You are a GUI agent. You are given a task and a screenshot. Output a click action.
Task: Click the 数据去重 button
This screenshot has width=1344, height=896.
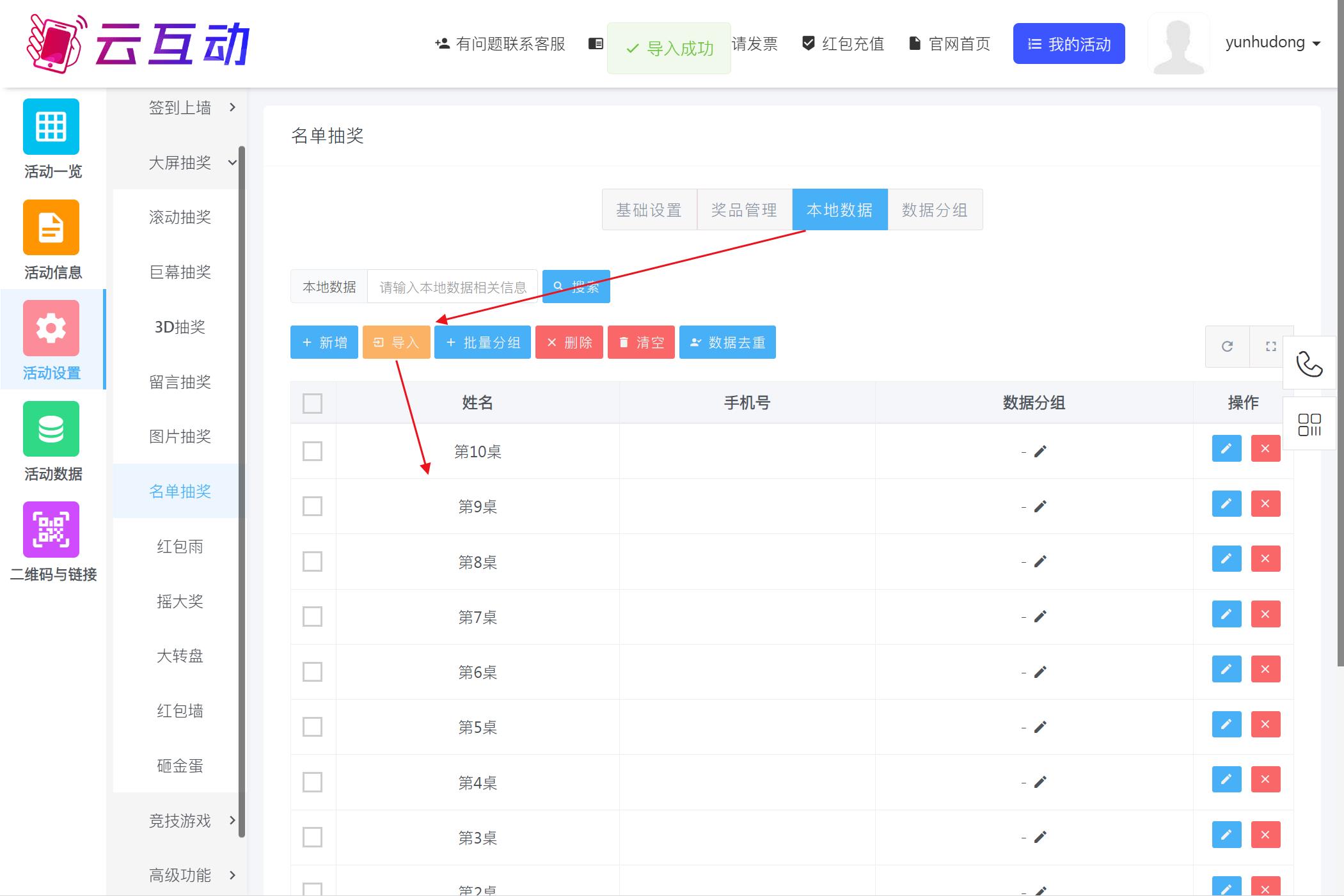[x=727, y=342]
